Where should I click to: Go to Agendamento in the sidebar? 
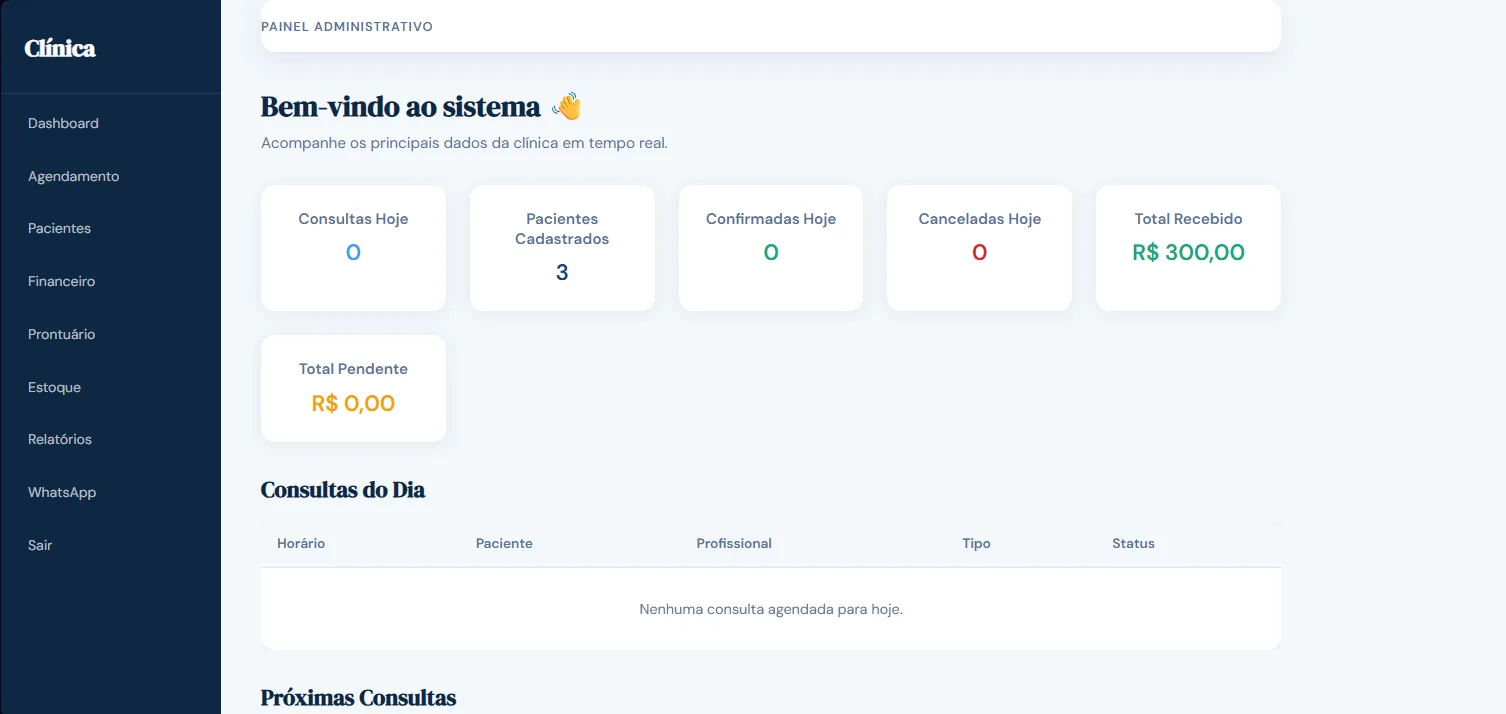click(73, 176)
